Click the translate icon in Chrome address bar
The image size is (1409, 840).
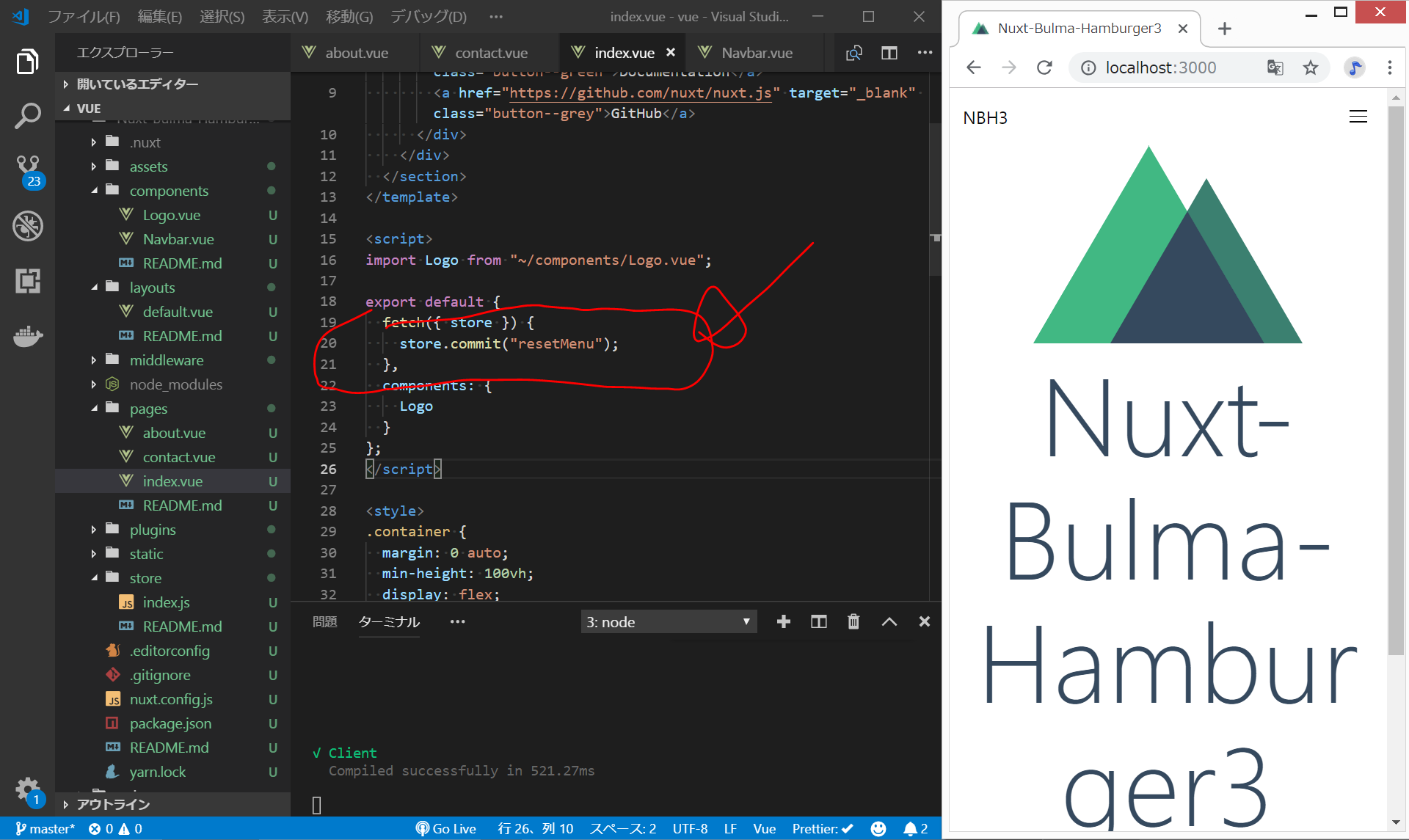(x=1275, y=67)
